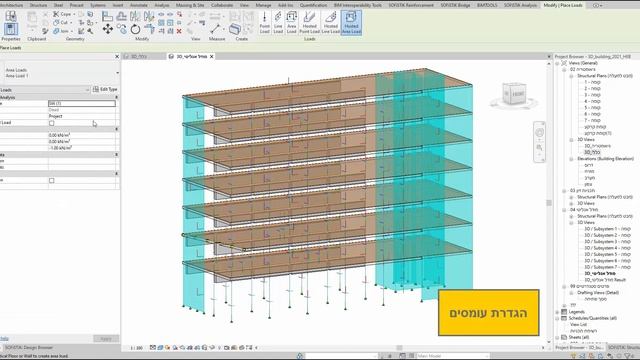Open the SOFiSTiK Bridge ribbon tab
This screenshot has height=360, width=640.
(x=456, y=5)
